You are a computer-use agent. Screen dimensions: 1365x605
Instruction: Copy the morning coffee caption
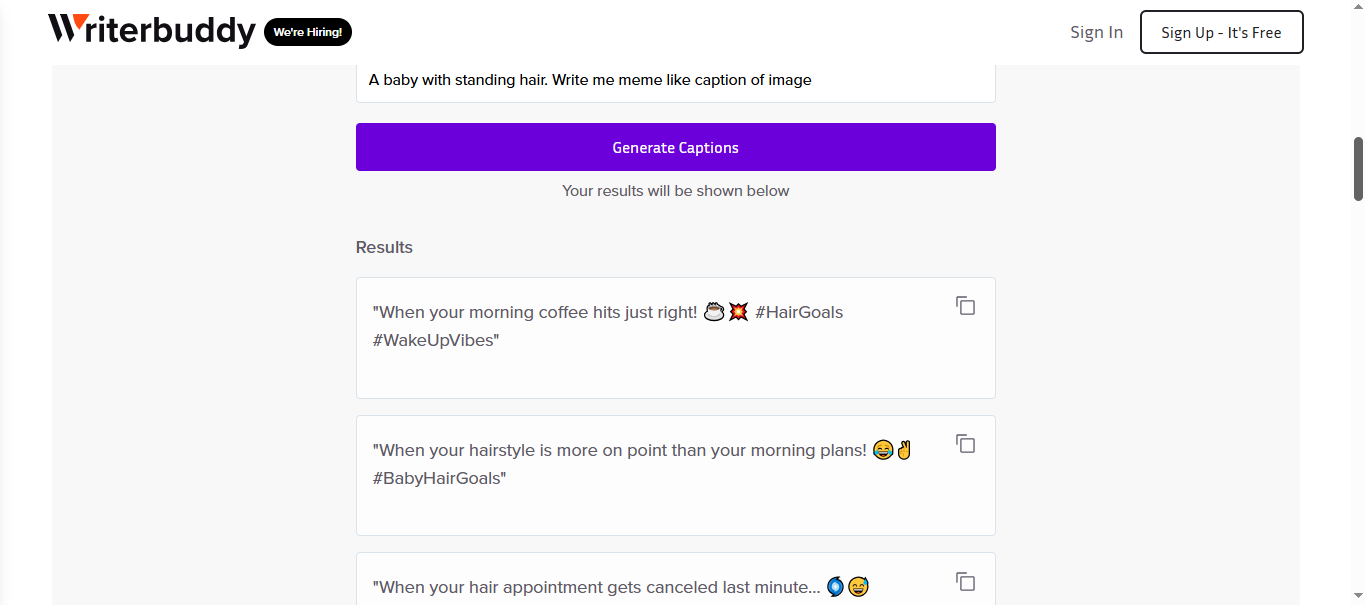pyautogui.click(x=965, y=306)
